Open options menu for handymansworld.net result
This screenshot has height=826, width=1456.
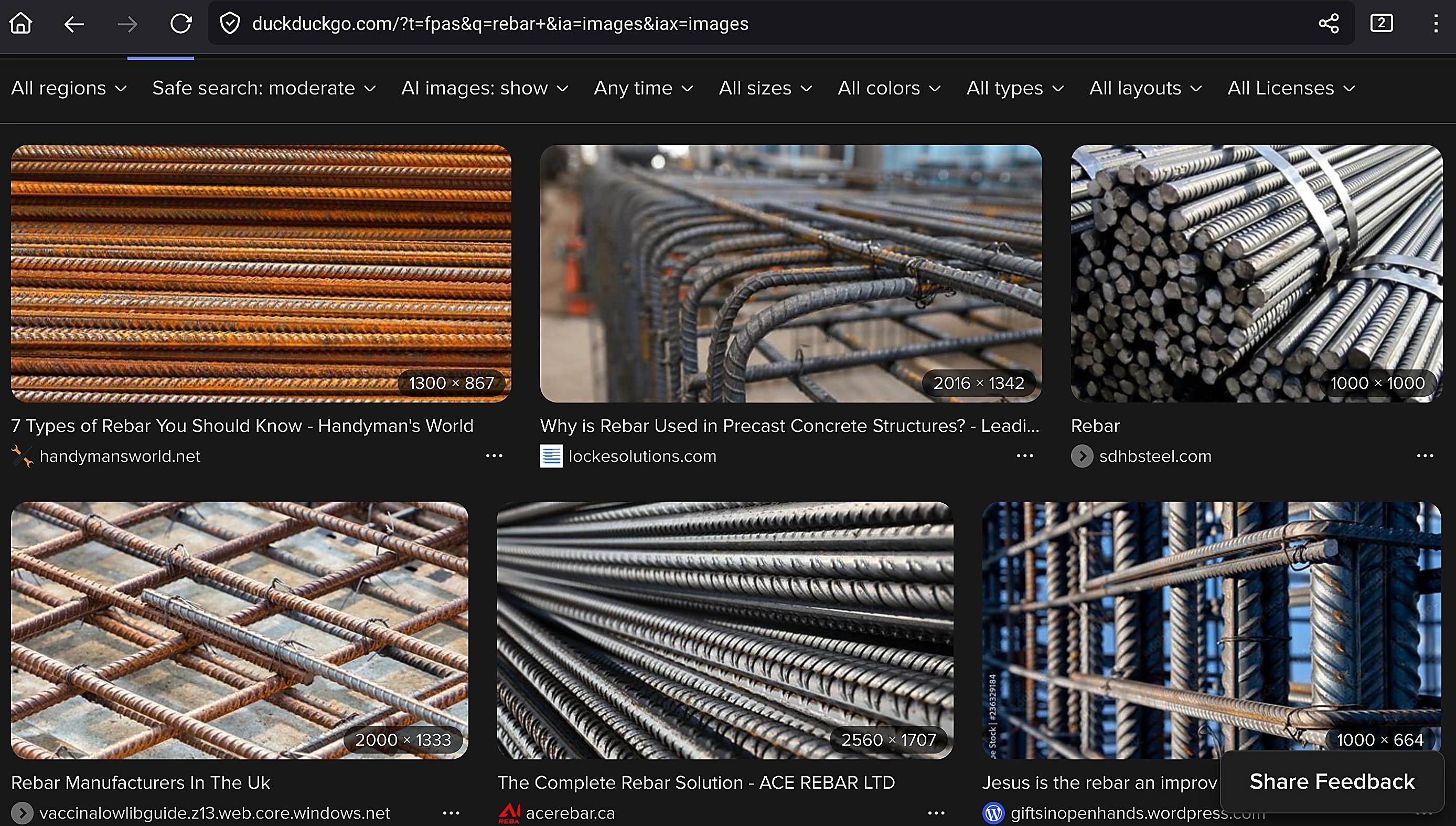click(x=494, y=456)
